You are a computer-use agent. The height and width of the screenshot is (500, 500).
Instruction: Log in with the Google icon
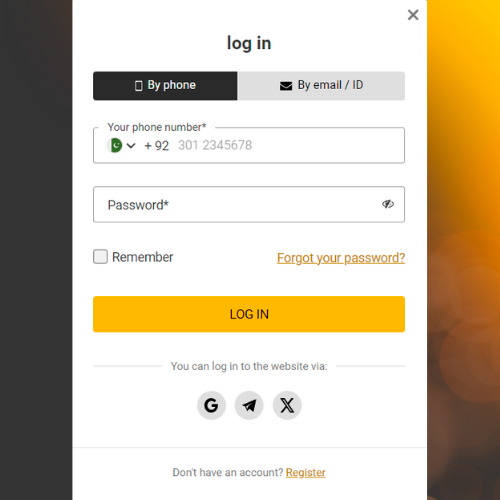pos(211,405)
